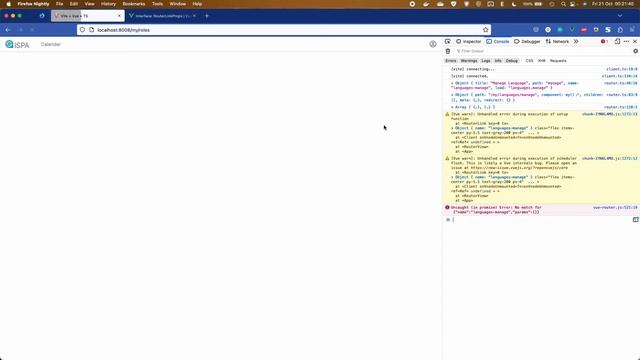The image size is (640, 360).
Task: Expand the logged Array entry
Action: [452, 107]
